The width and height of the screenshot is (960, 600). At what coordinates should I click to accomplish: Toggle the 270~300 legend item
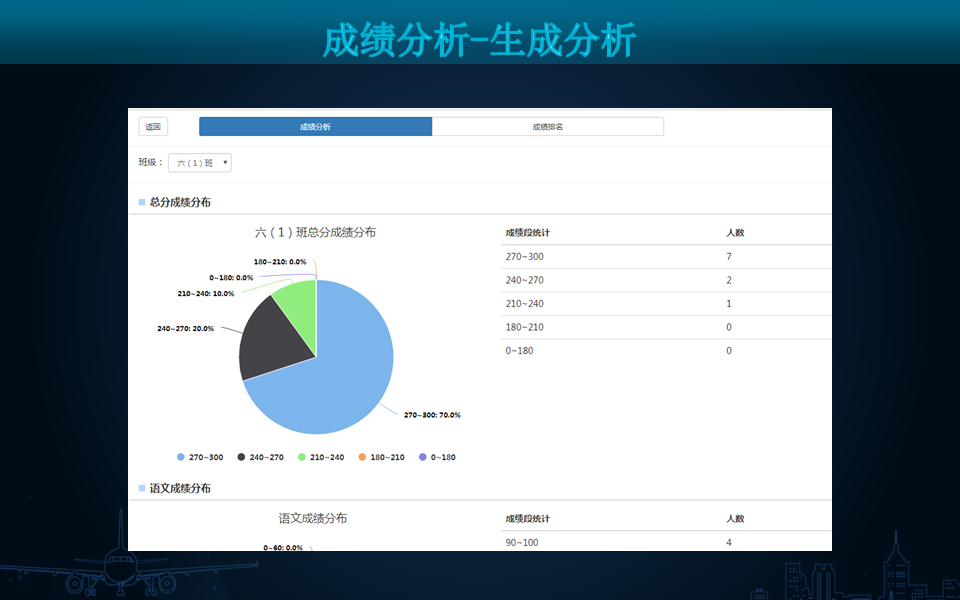pyautogui.click(x=200, y=457)
